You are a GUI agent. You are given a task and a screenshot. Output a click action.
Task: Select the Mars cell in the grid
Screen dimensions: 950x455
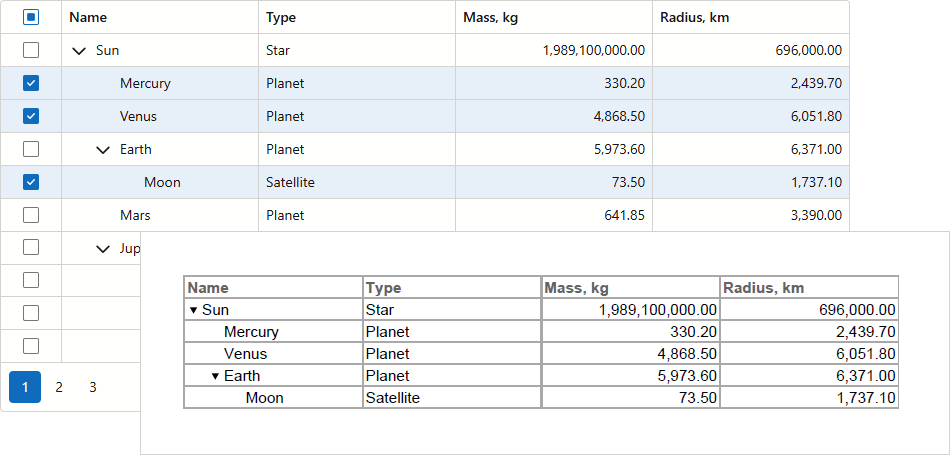point(135,215)
